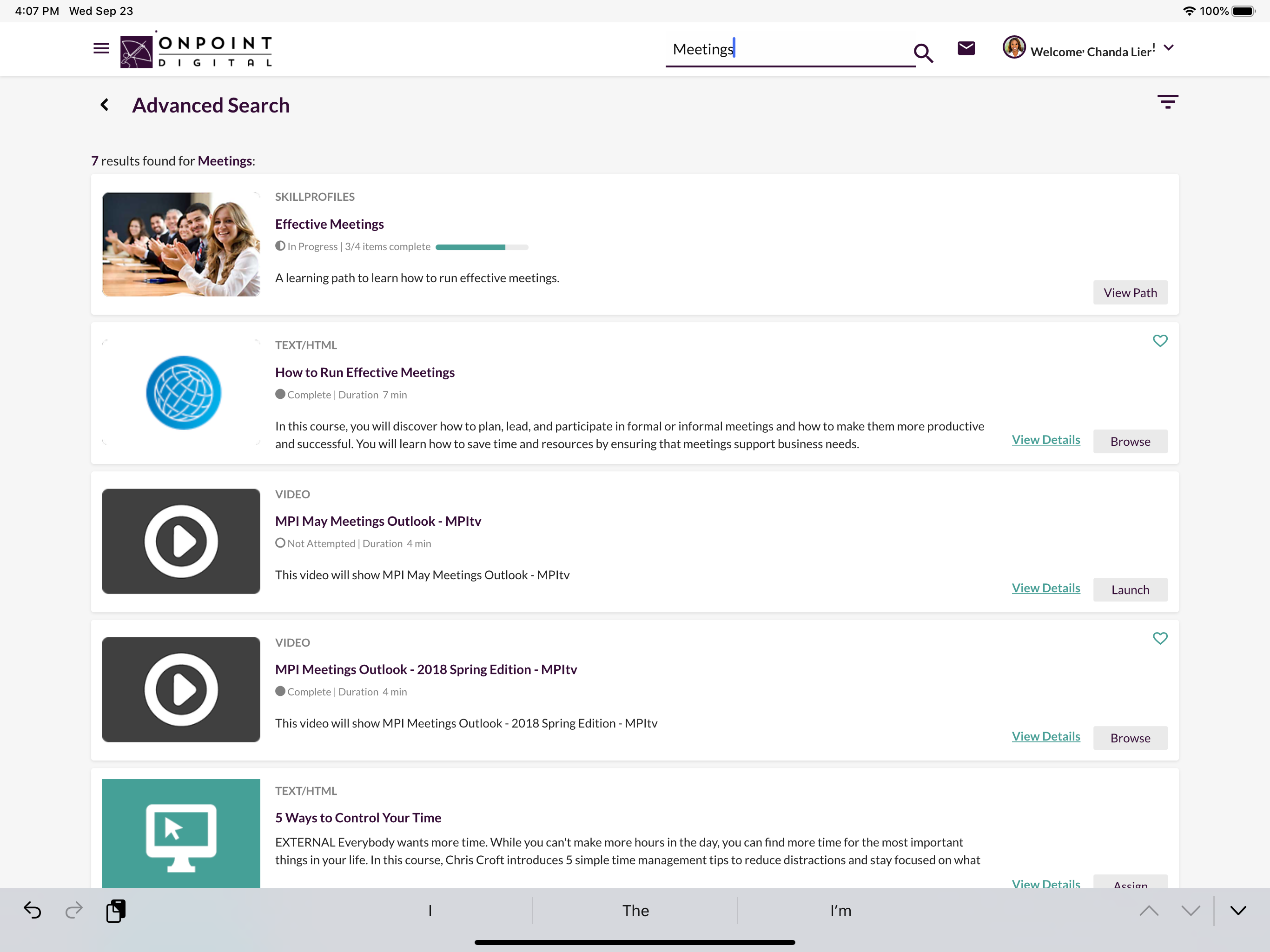The image size is (1270, 952).
Task: Select the 'The' keyboard suggestion
Action: 635,911
